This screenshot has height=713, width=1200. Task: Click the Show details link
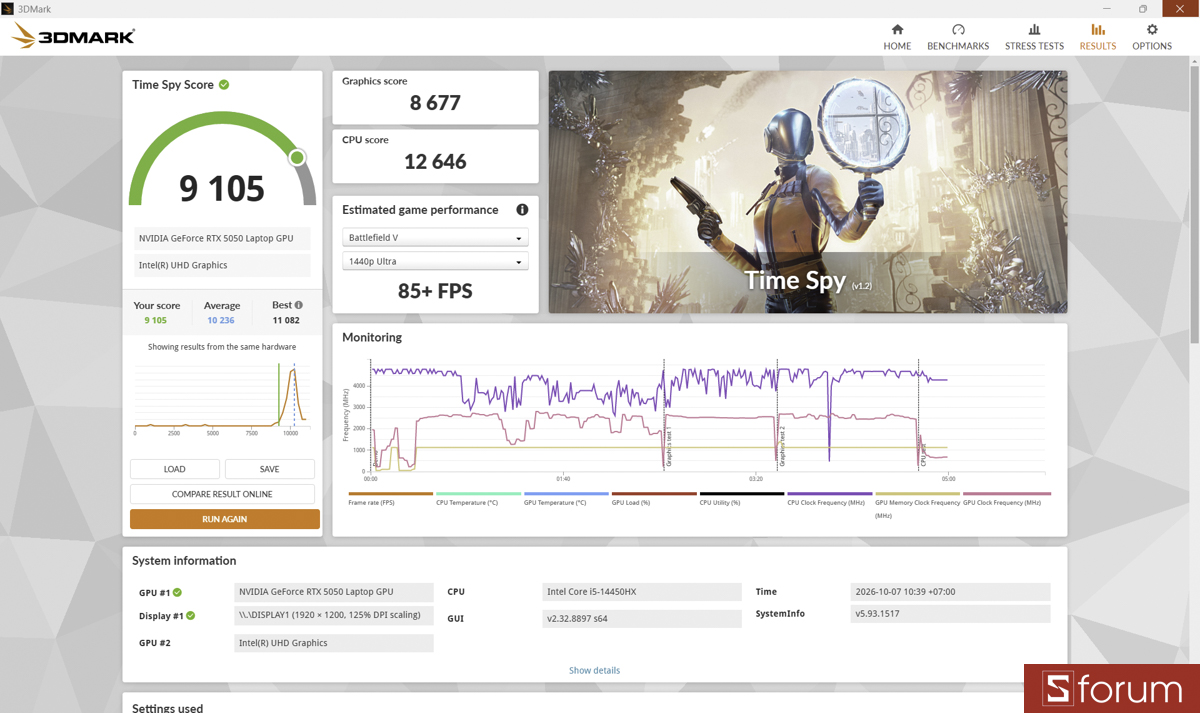(x=594, y=670)
